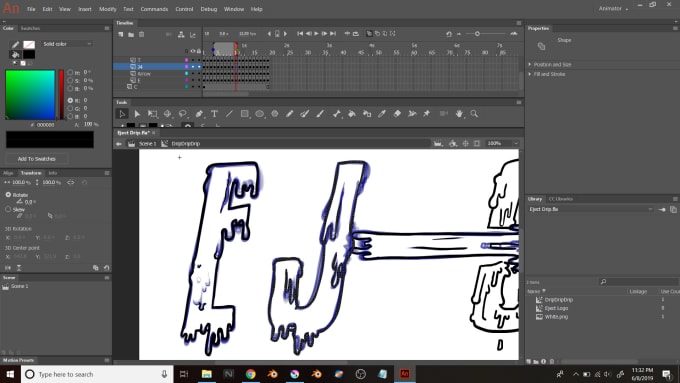
Task: Select the H hue radio button
Action: pyautogui.click(x=70, y=72)
